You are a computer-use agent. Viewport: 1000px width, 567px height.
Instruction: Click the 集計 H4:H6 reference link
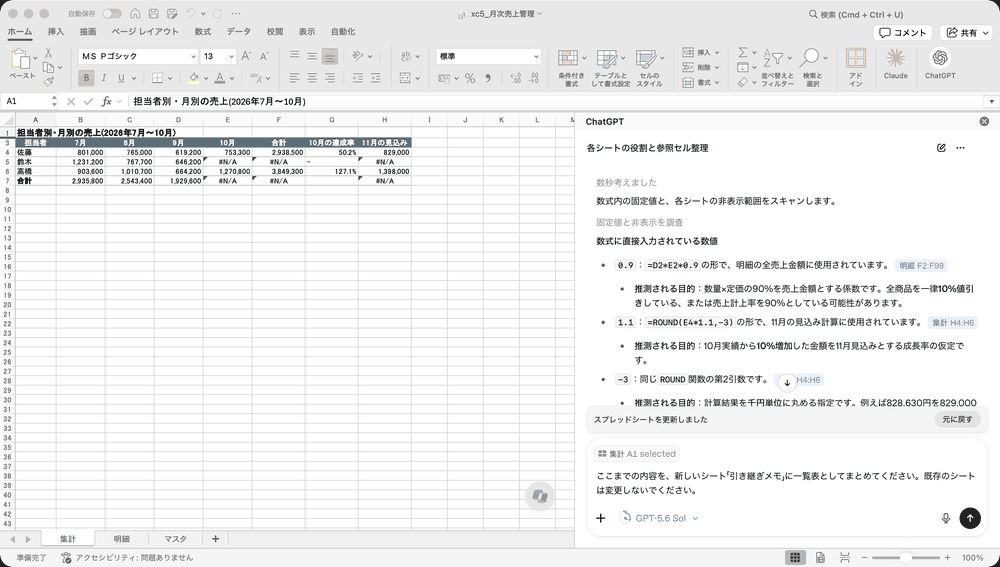953,323
